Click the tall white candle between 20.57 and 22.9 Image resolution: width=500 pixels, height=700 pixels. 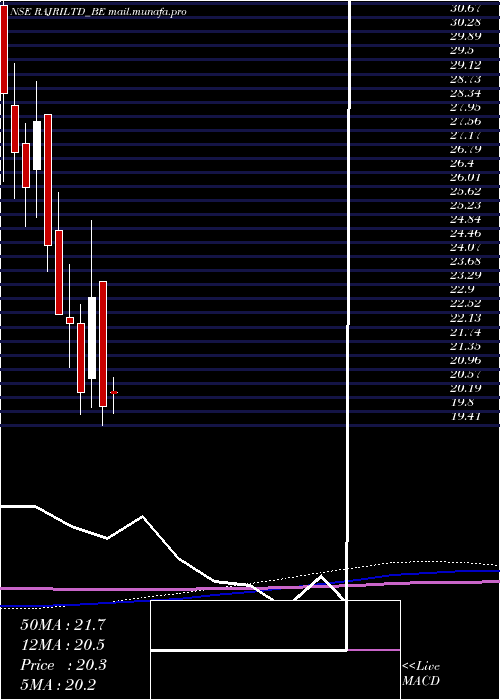point(92,338)
